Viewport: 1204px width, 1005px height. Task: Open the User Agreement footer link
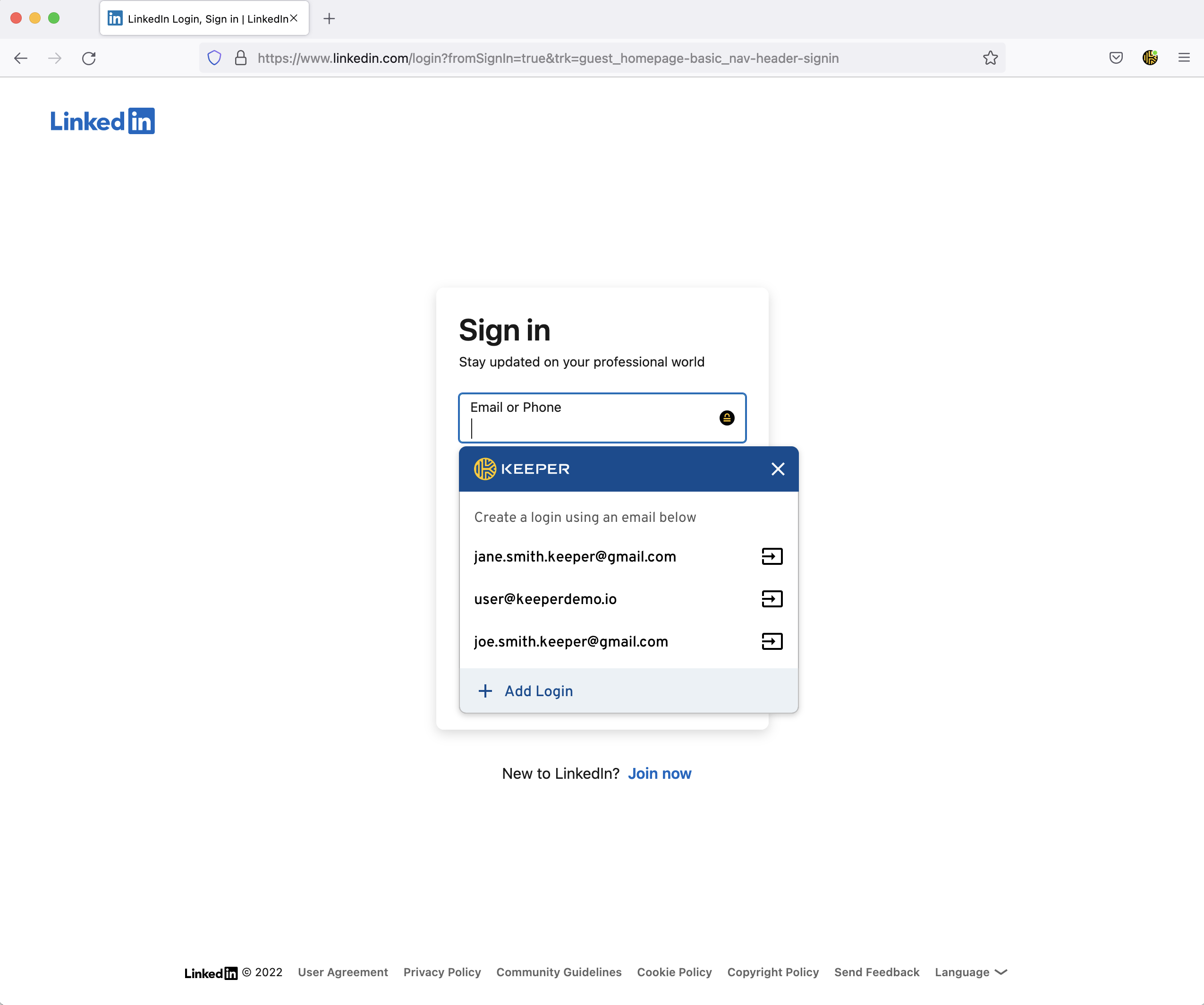(x=343, y=972)
